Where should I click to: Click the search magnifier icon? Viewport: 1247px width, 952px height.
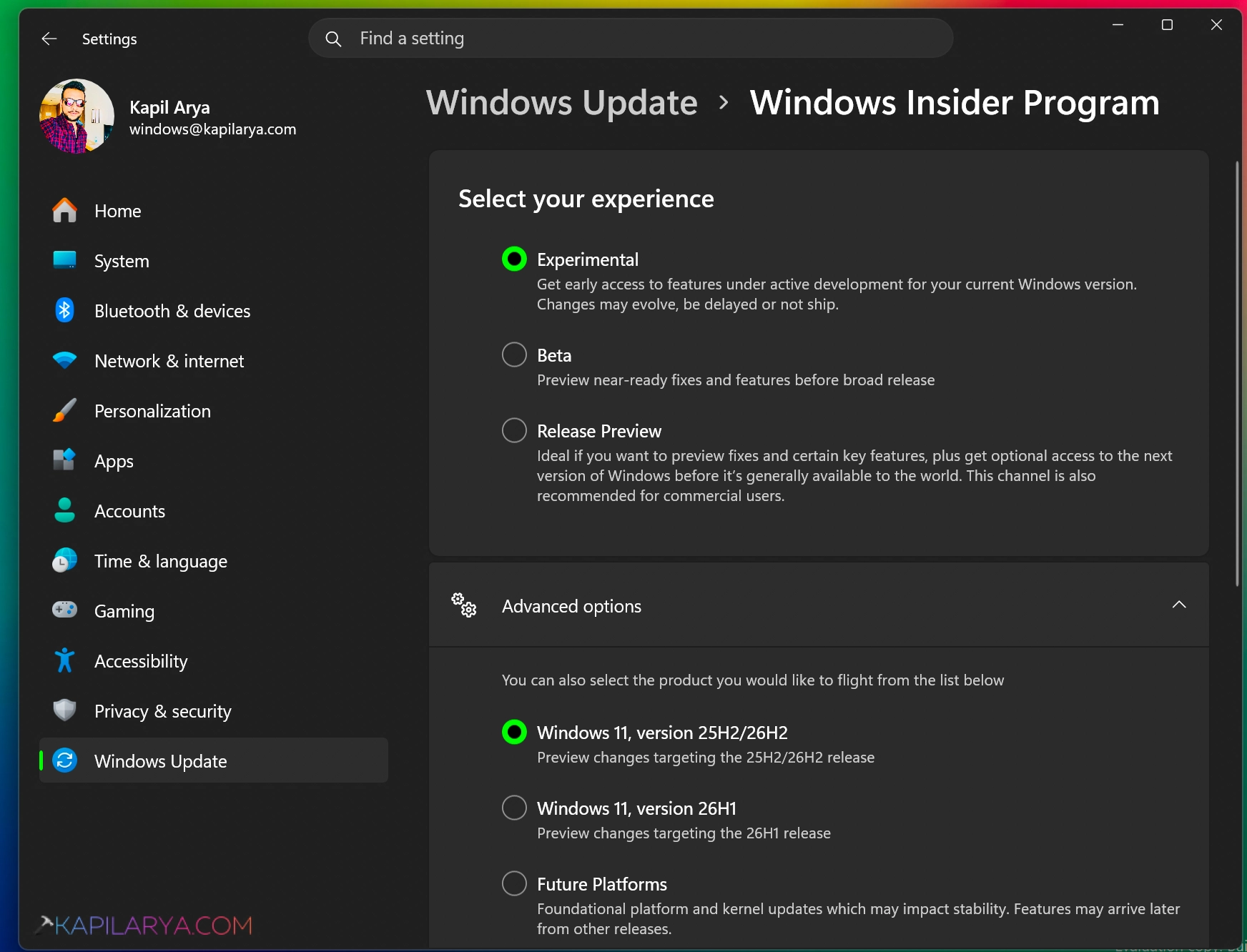tap(333, 39)
